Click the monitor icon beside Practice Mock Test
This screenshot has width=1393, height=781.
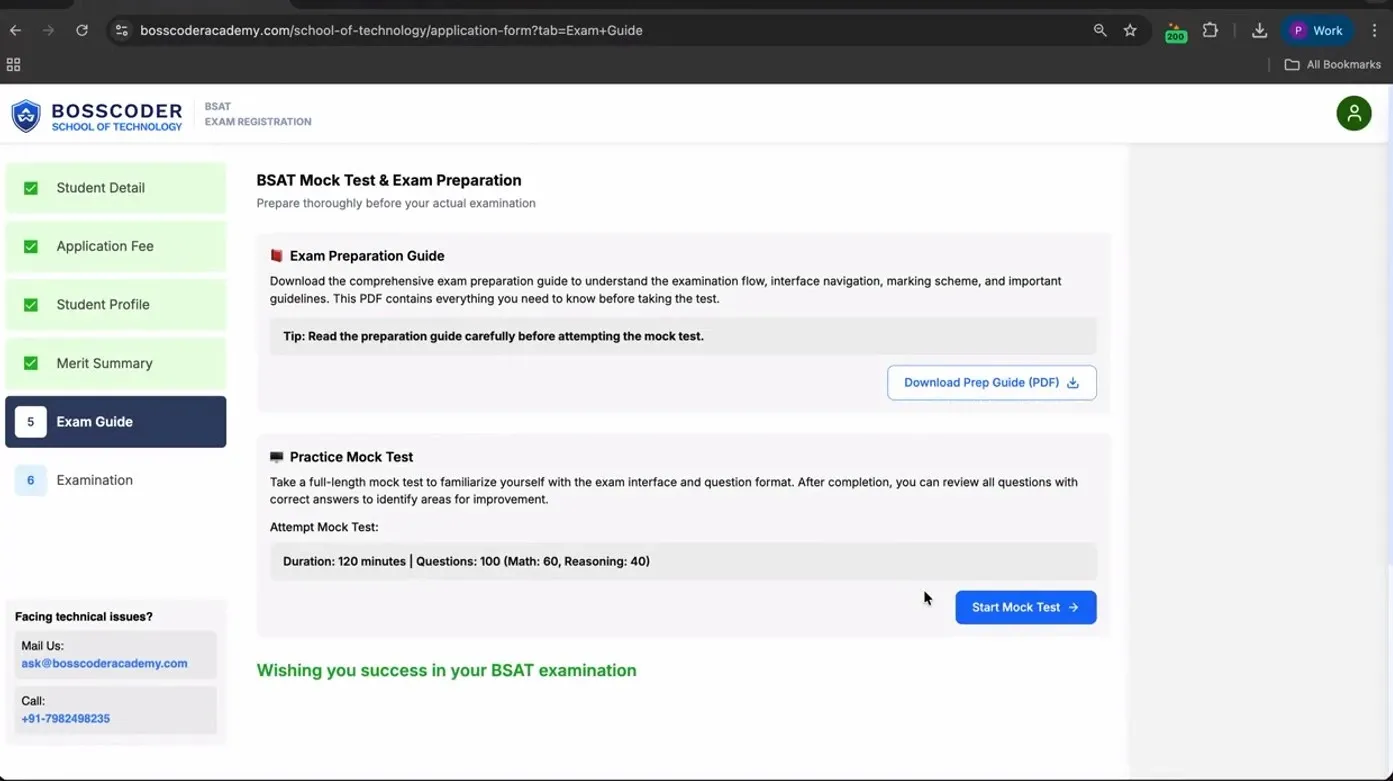tap(277, 457)
